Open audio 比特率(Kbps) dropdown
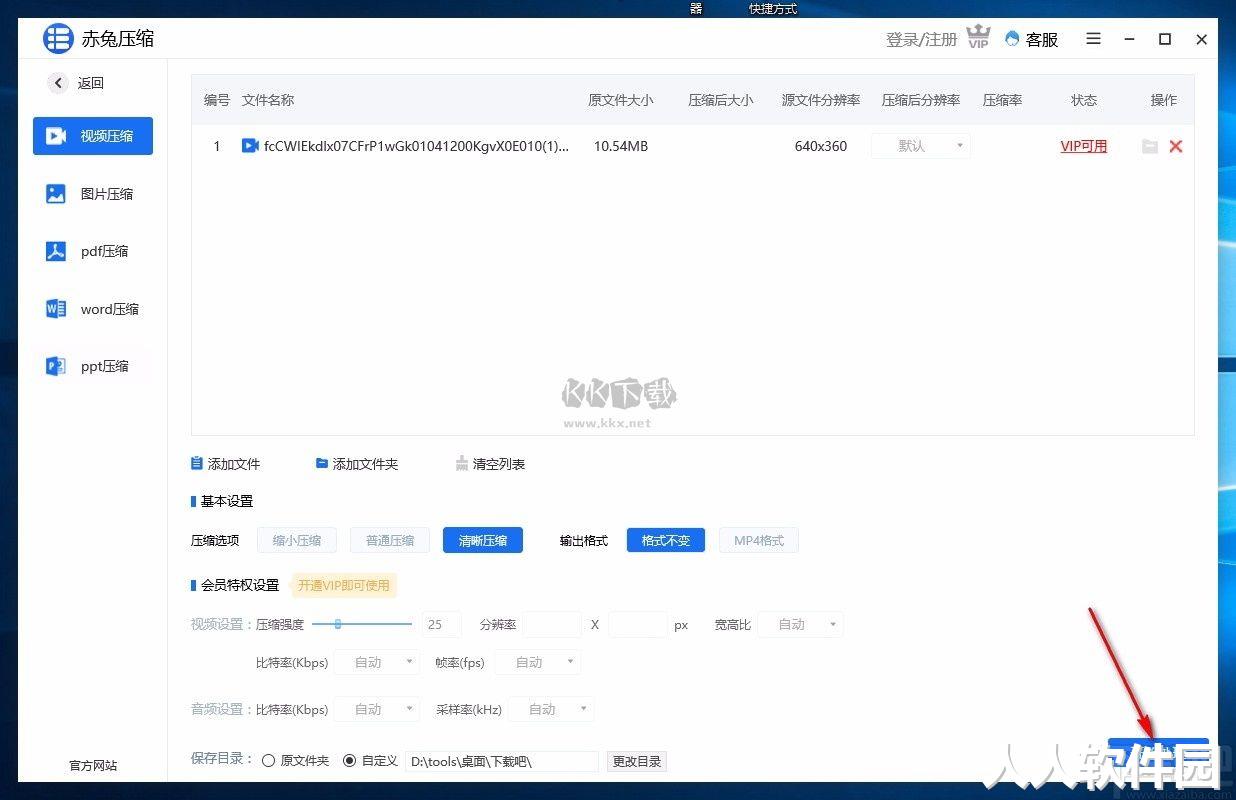The height and width of the screenshot is (800, 1236). pyautogui.click(x=376, y=709)
